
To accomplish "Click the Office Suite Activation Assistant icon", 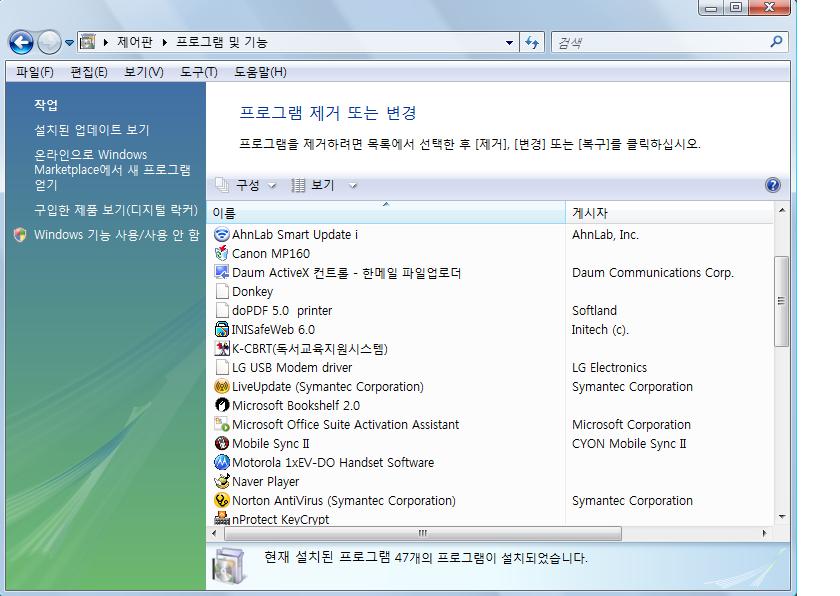I will pos(221,425).
